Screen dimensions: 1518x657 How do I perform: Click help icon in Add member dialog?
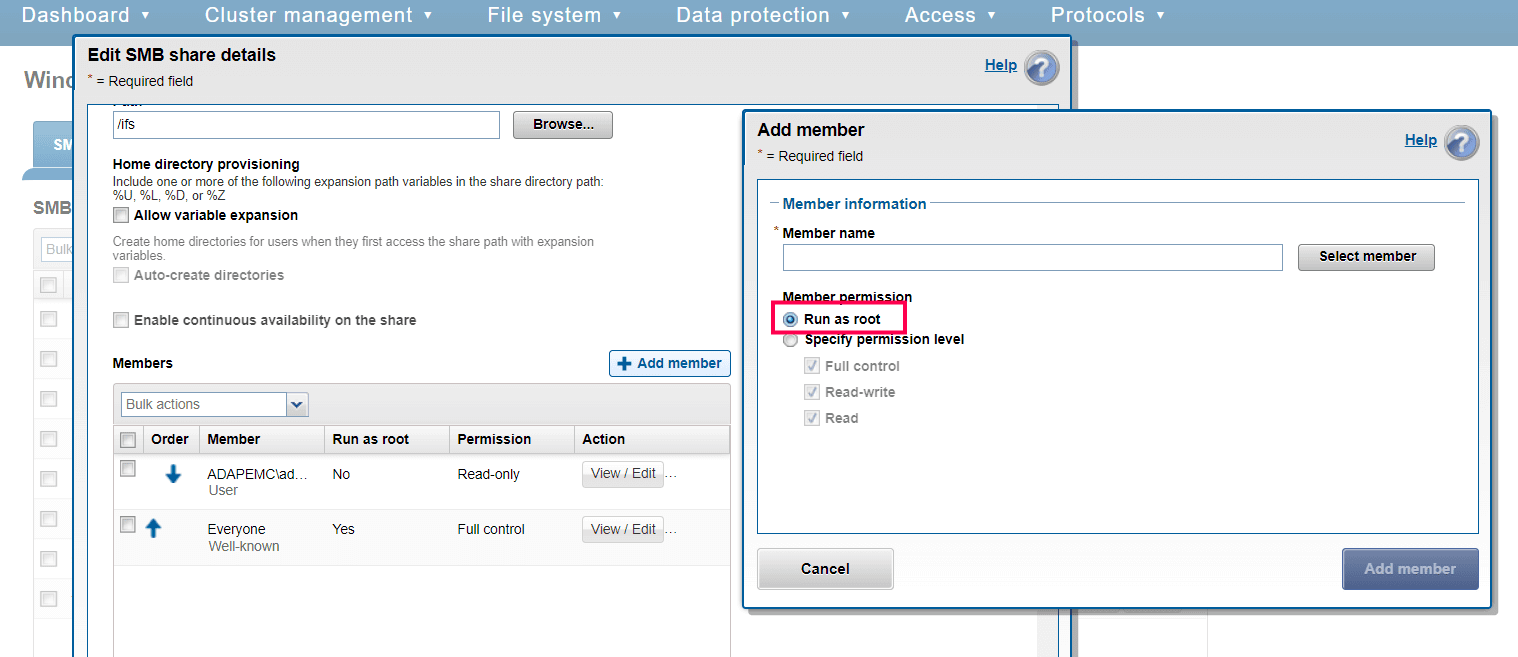click(x=1461, y=142)
